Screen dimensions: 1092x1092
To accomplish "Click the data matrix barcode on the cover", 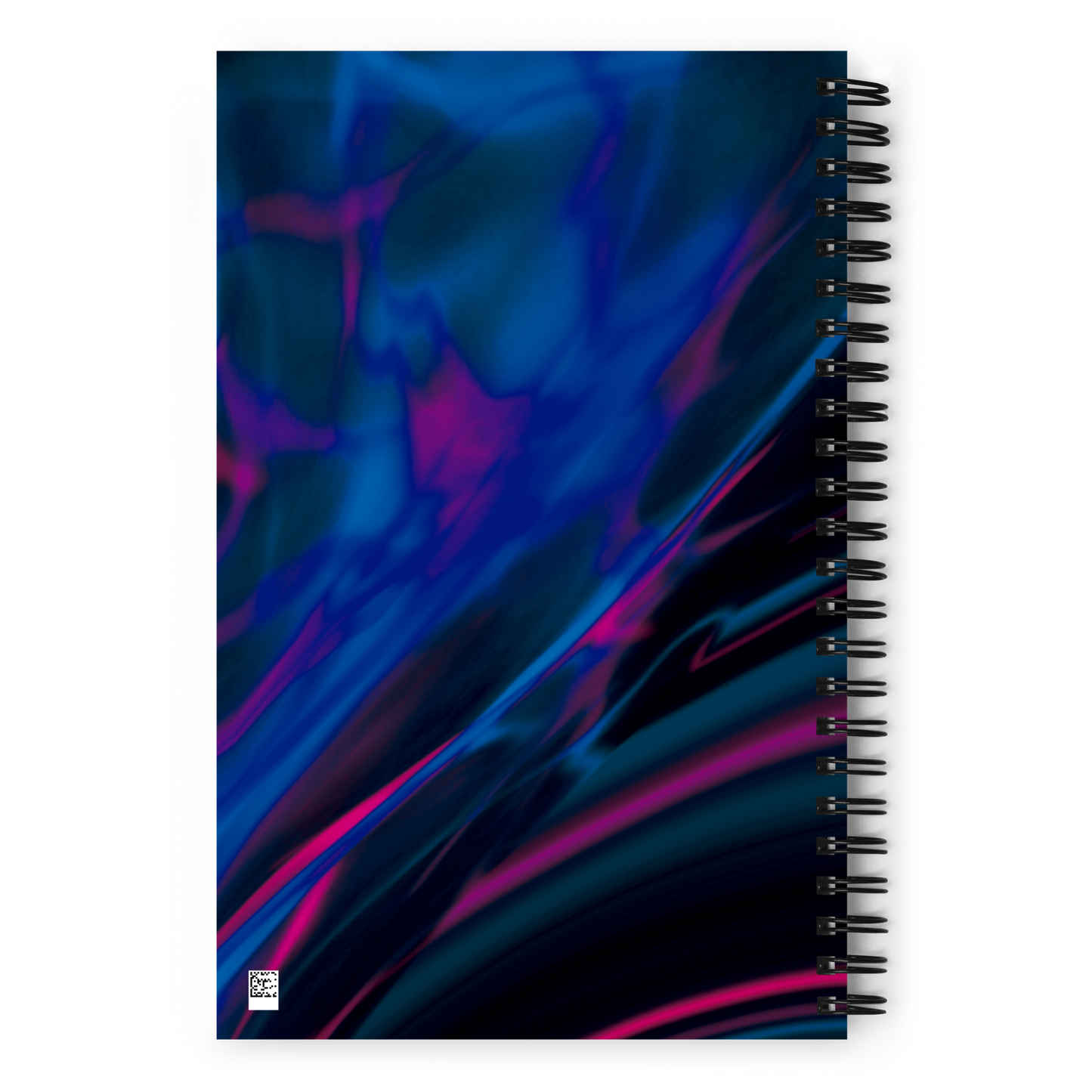I will pos(263,983).
